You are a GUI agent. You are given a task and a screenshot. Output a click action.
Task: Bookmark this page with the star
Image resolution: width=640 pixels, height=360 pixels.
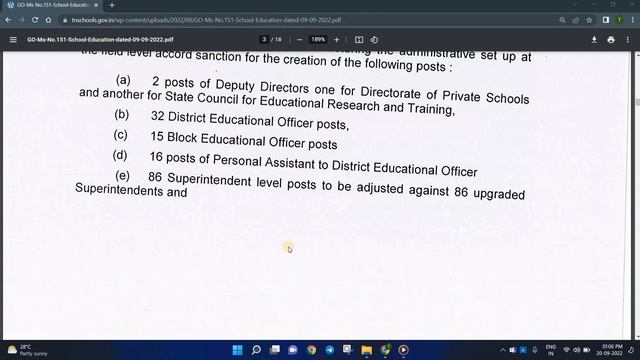coord(589,20)
